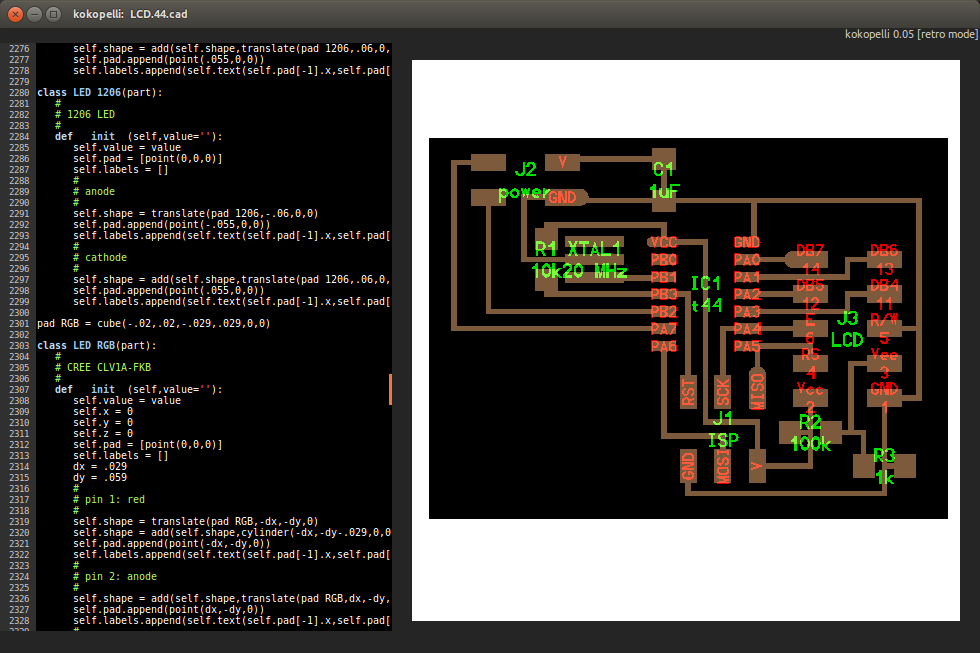
Task: Click the 'DB7' LCD pin label
Action: tap(810, 251)
